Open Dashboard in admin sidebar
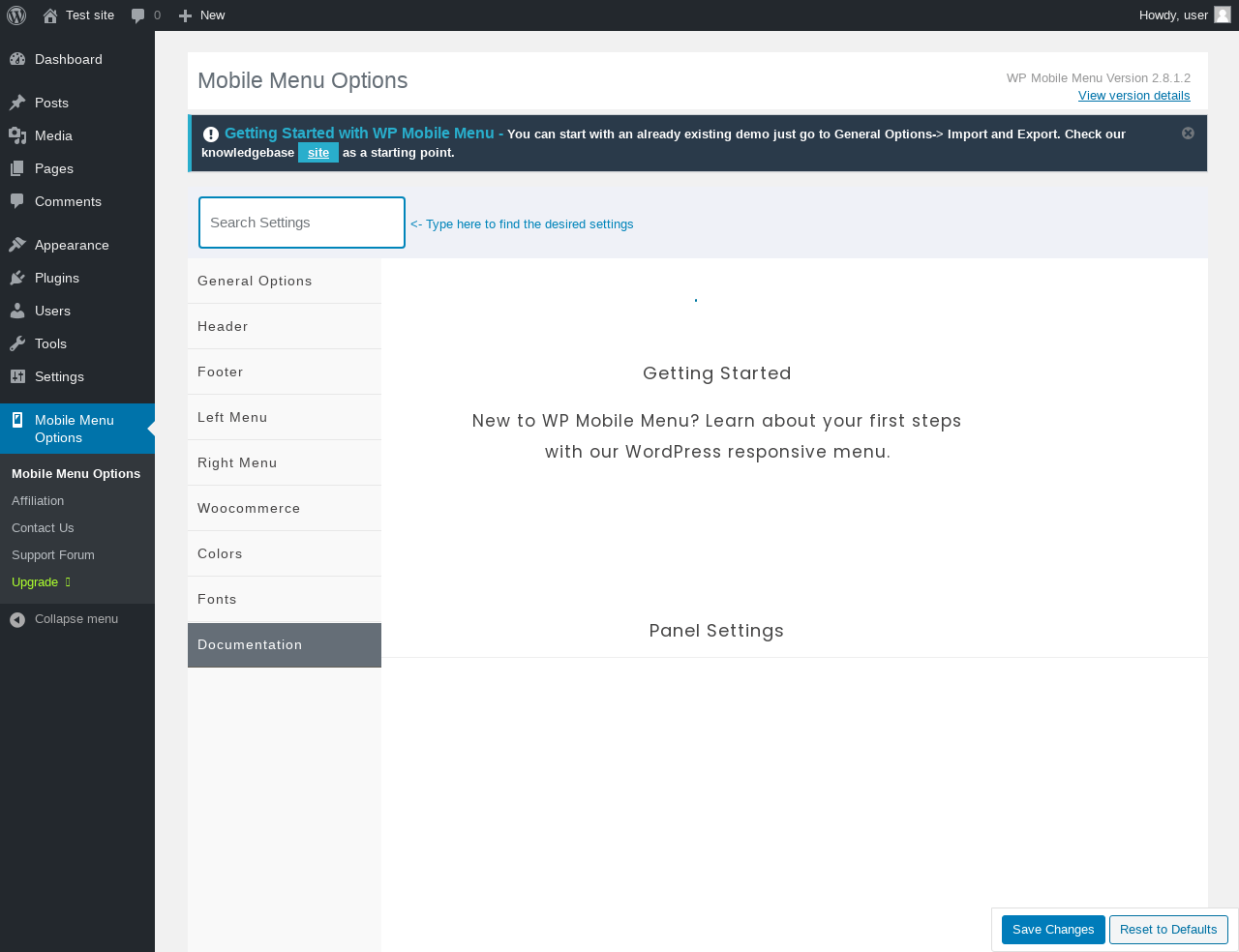Viewport: 1239px width, 952px height. (77, 59)
